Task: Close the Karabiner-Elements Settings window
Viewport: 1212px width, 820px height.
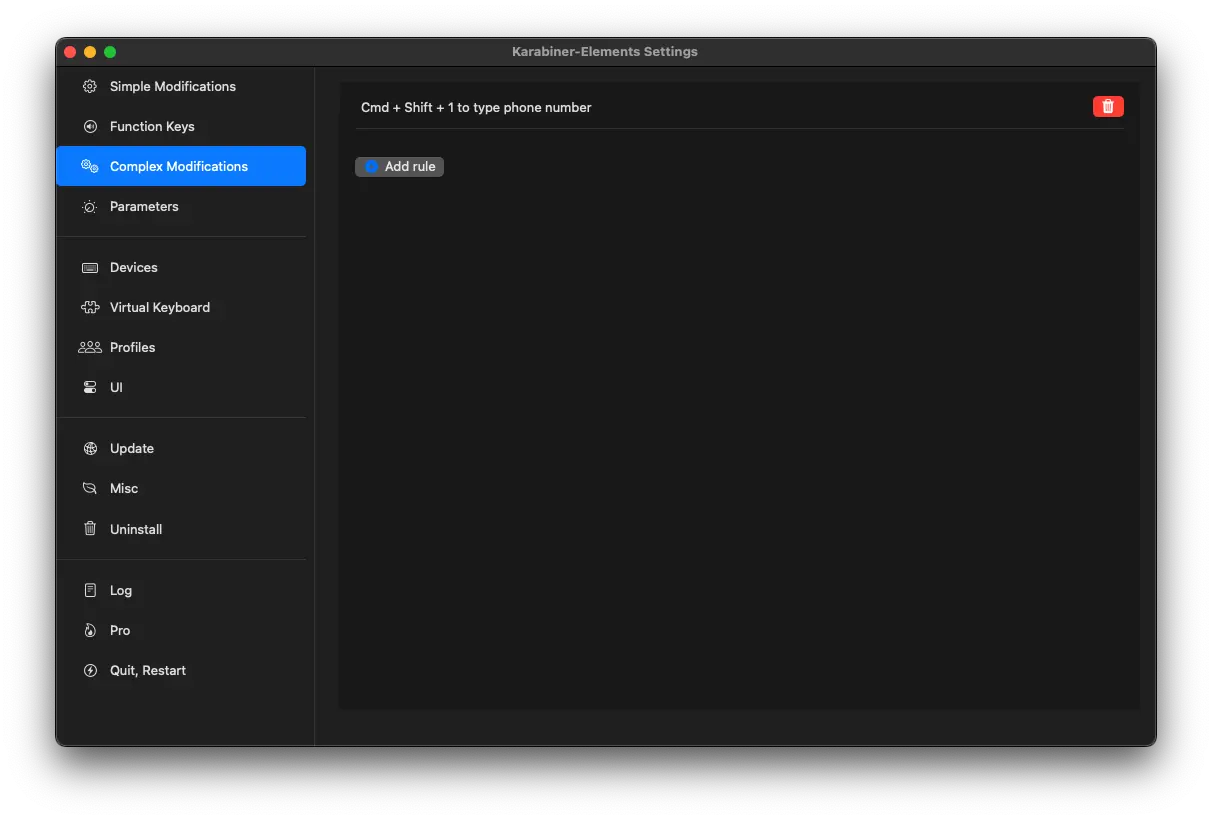Action: pos(70,52)
